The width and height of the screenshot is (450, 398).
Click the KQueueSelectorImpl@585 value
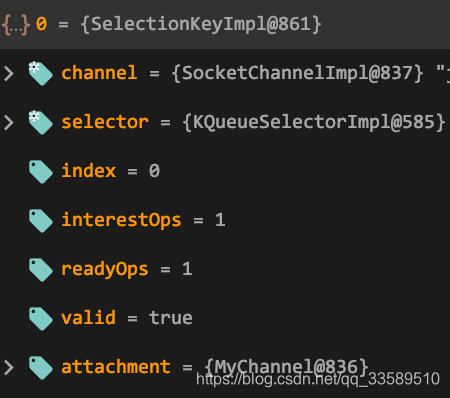click(314, 122)
